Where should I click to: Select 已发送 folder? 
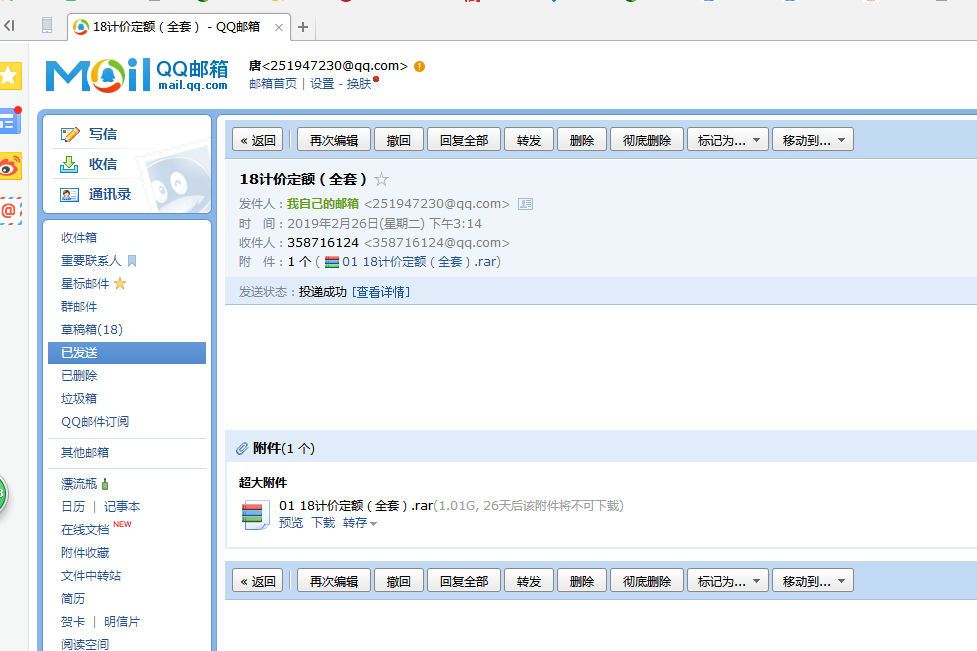(126, 353)
